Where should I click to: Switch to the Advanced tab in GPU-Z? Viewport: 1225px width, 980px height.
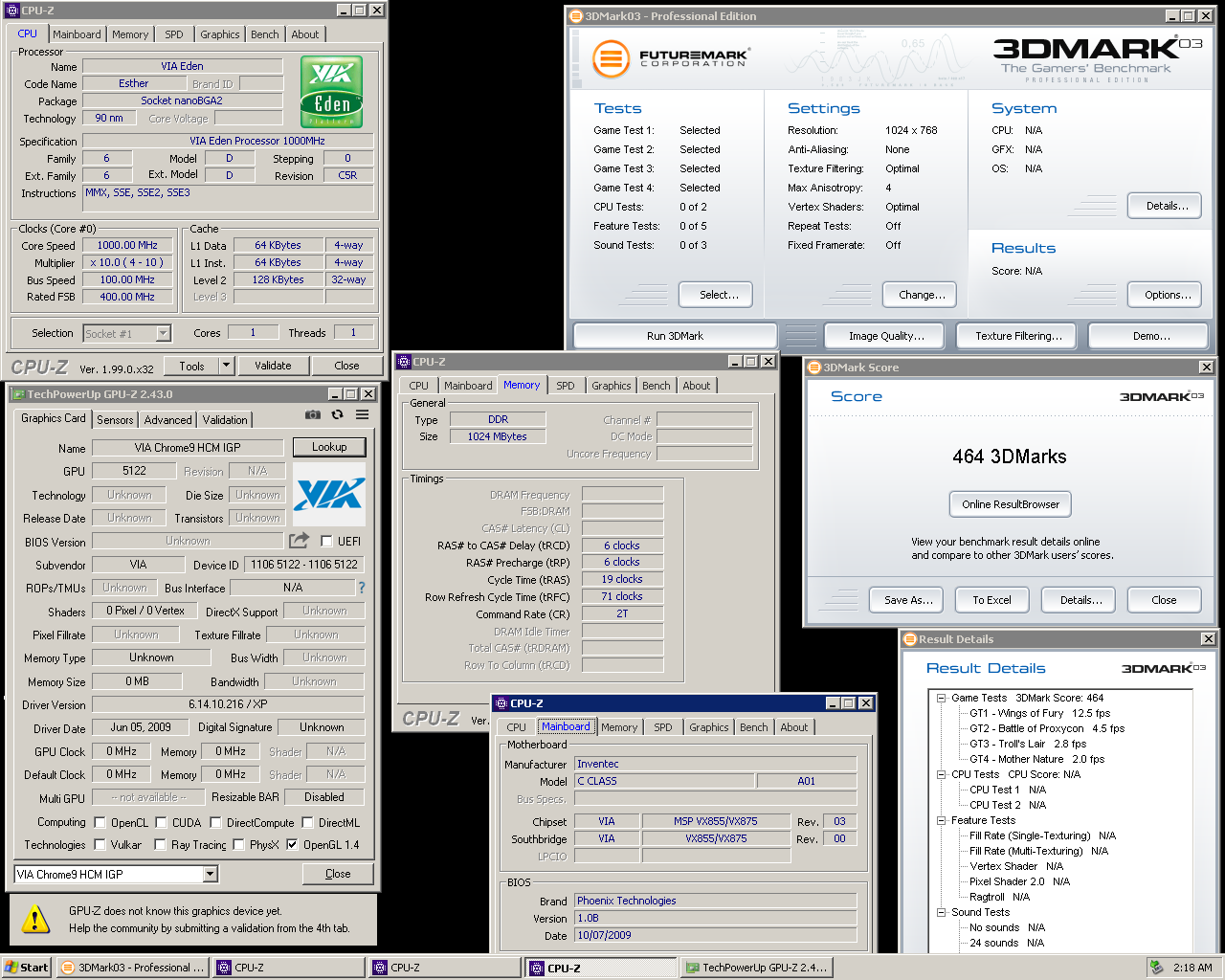[x=167, y=420]
